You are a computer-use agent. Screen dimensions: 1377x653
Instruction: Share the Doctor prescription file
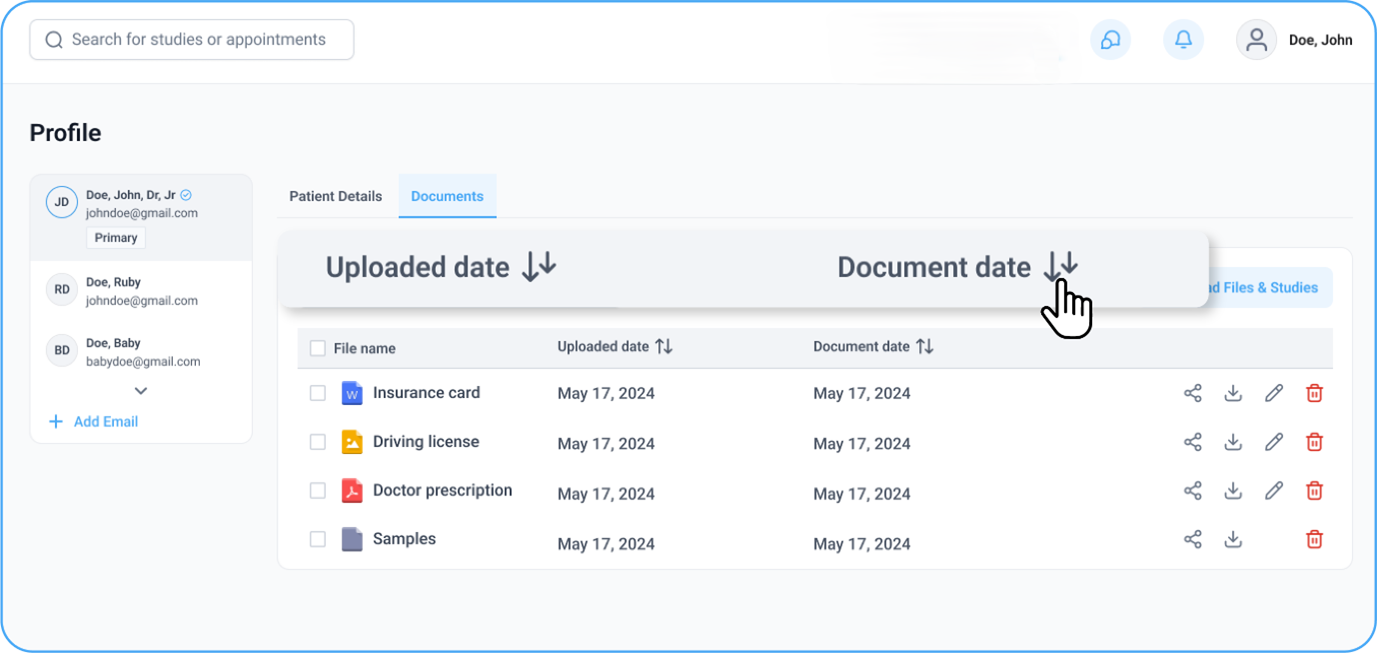[1192, 491]
